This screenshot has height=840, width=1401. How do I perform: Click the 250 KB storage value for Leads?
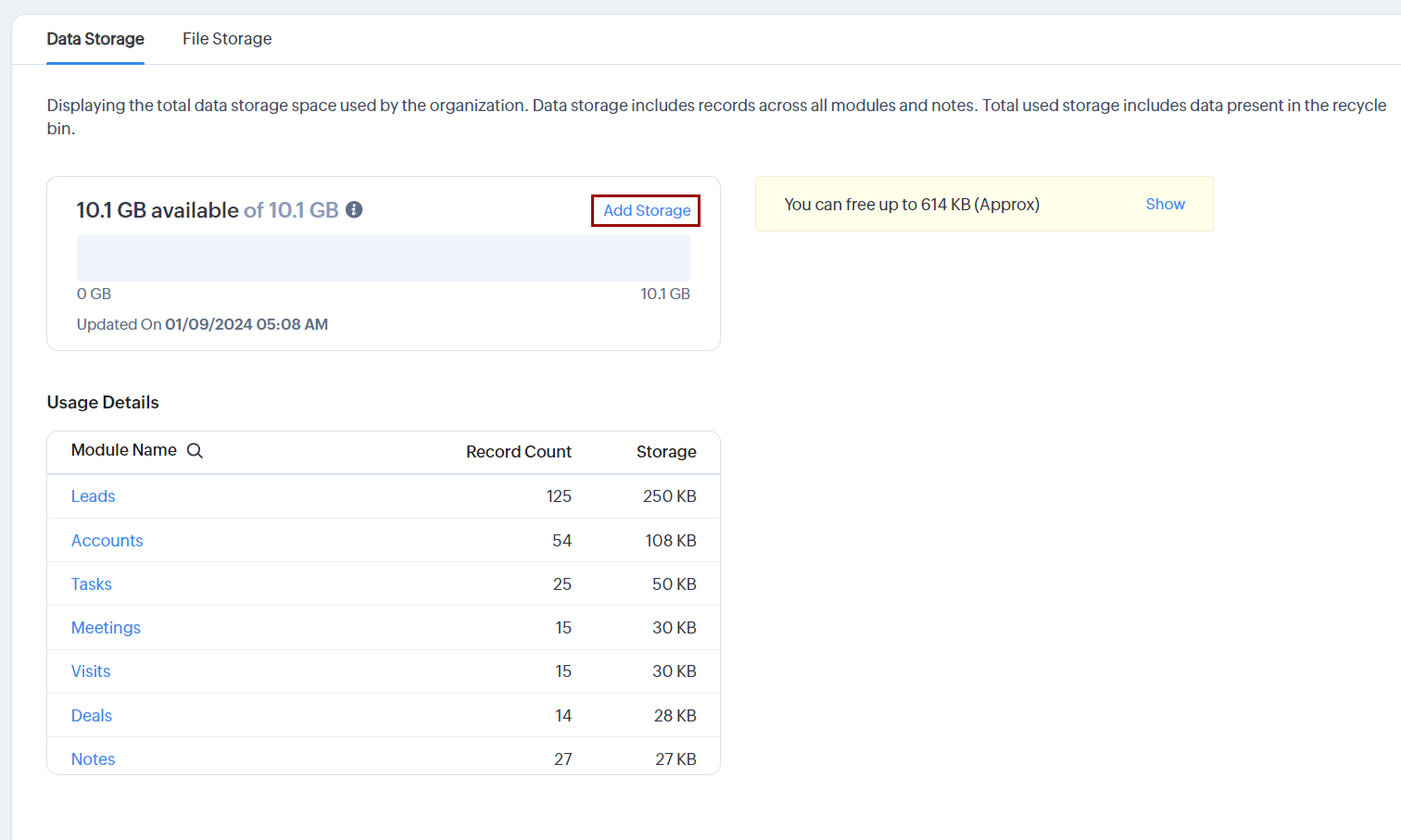pos(669,496)
